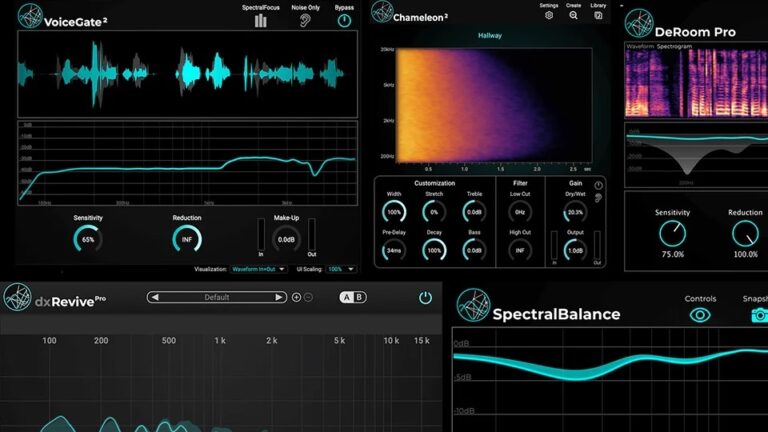
Task: Click SpectralBalance EQ curve display
Action: click(610, 380)
